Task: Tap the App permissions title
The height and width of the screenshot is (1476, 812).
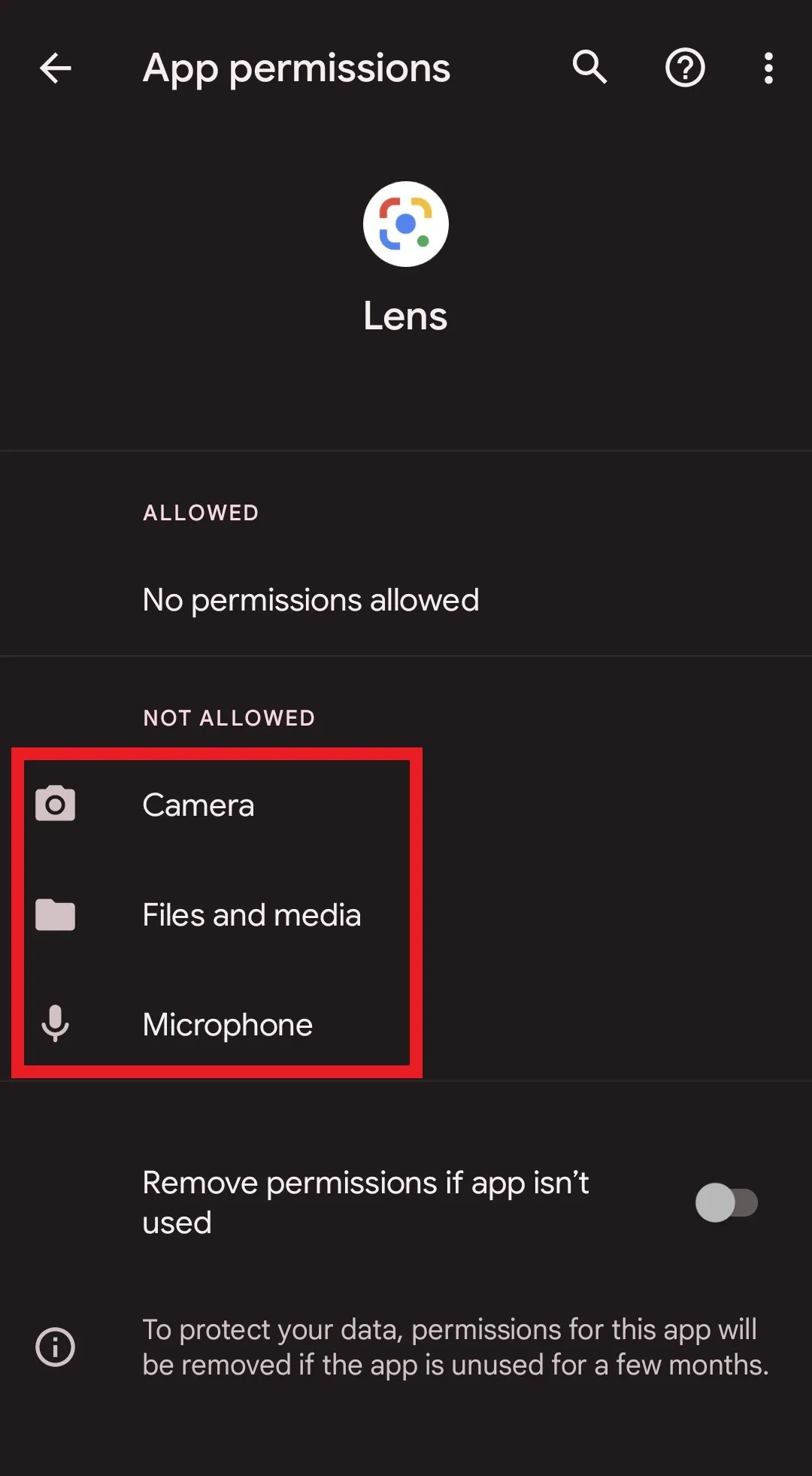Action: pos(296,68)
